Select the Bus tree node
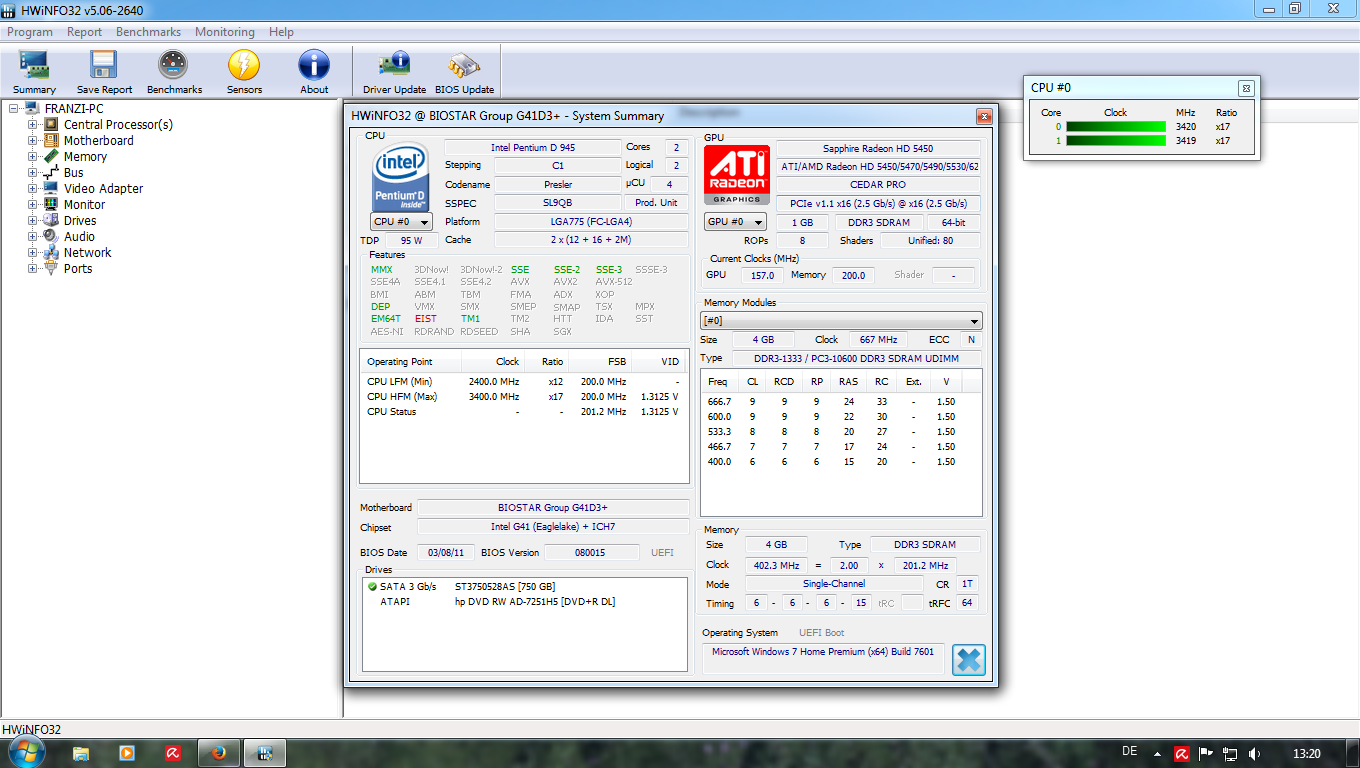 tap(73, 173)
